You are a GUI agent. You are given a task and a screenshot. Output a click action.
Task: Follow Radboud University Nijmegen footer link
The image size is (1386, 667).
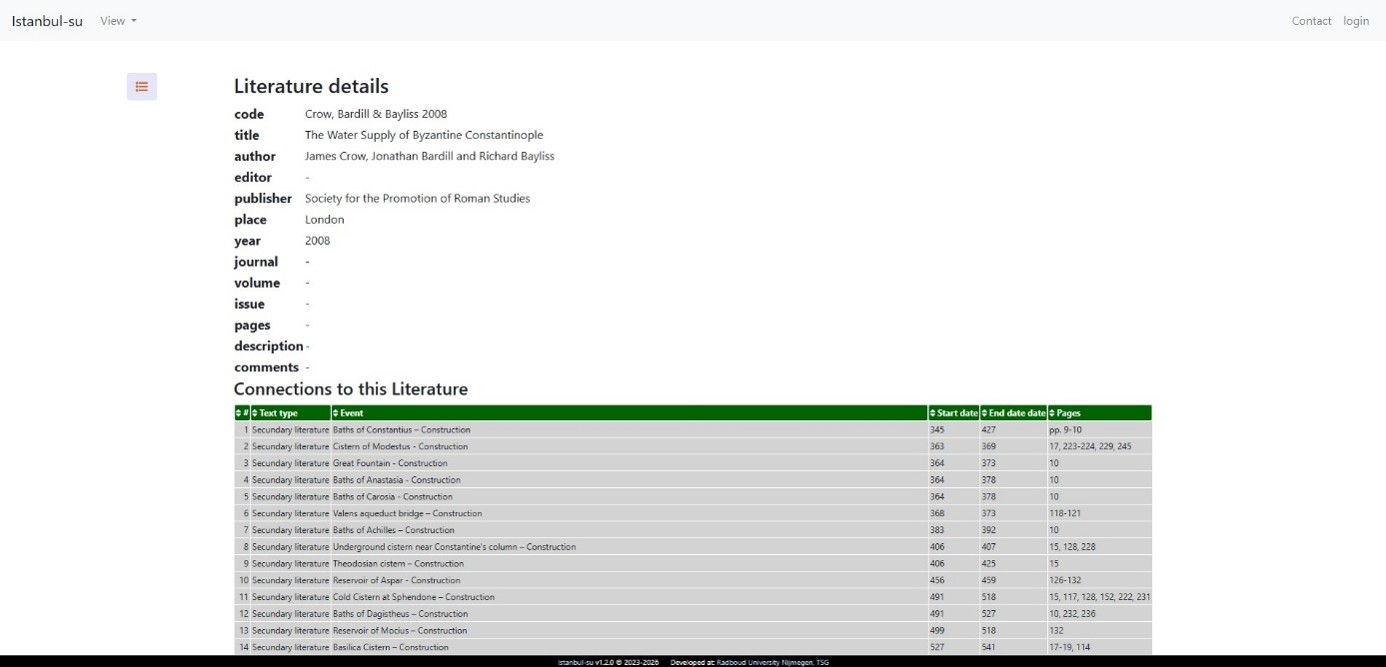click(x=772, y=662)
